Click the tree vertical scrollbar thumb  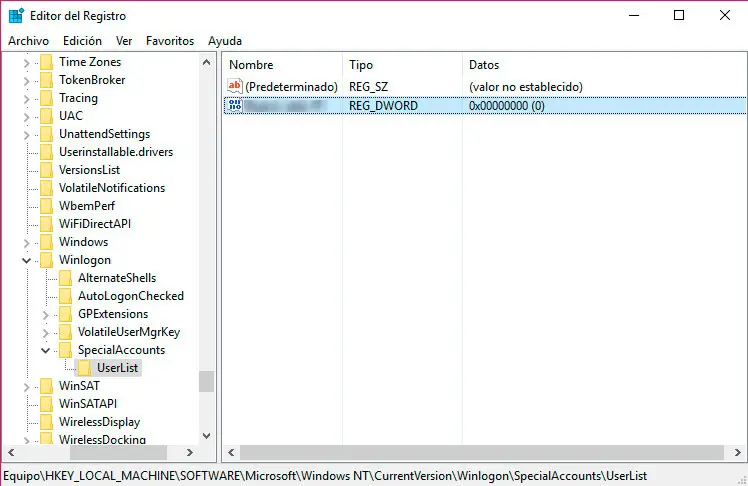coord(207,381)
